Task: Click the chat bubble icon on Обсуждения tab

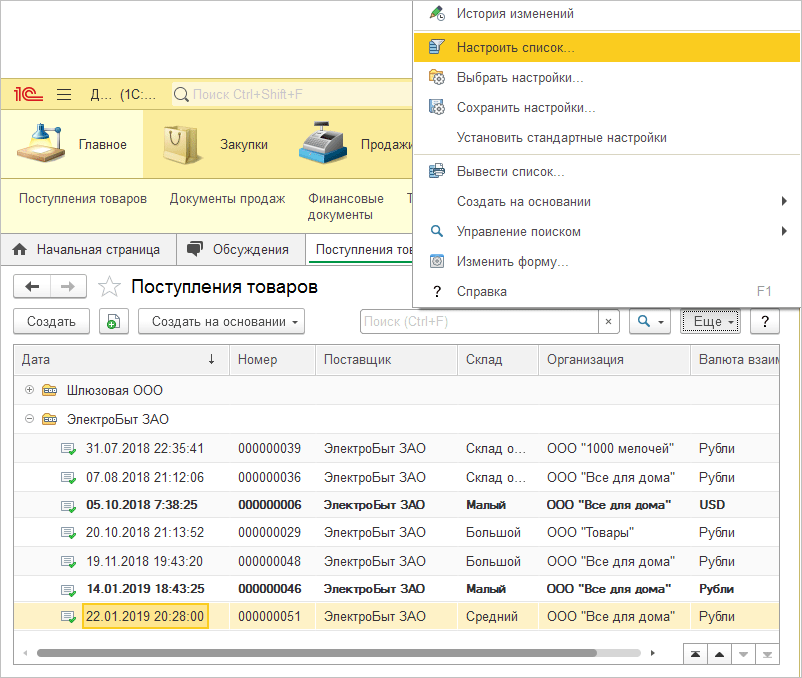Action: click(x=194, y=249)
